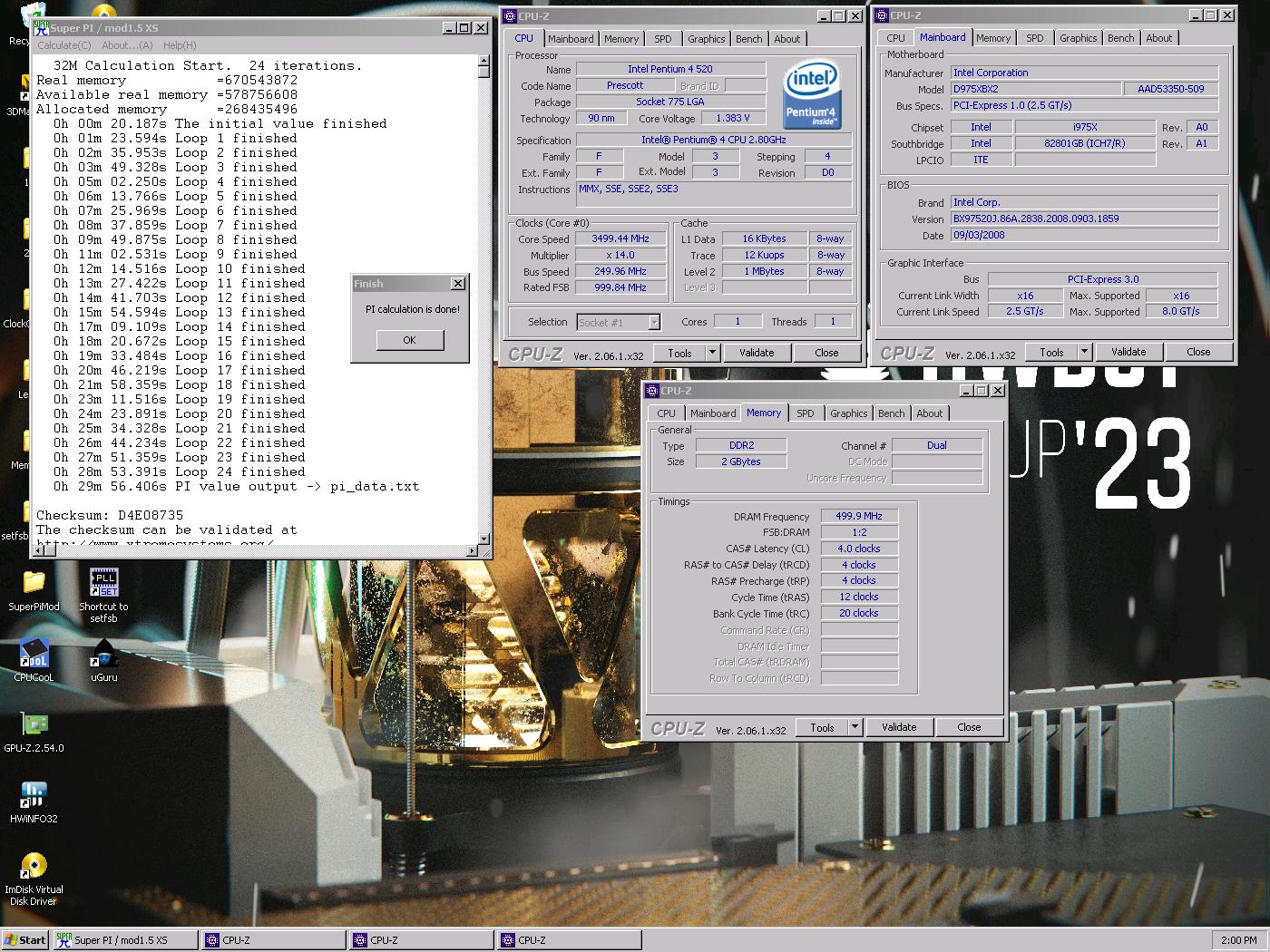Open Bench tab in Mainboard window
This screenshot has width=1270, height=952.
1120,38
